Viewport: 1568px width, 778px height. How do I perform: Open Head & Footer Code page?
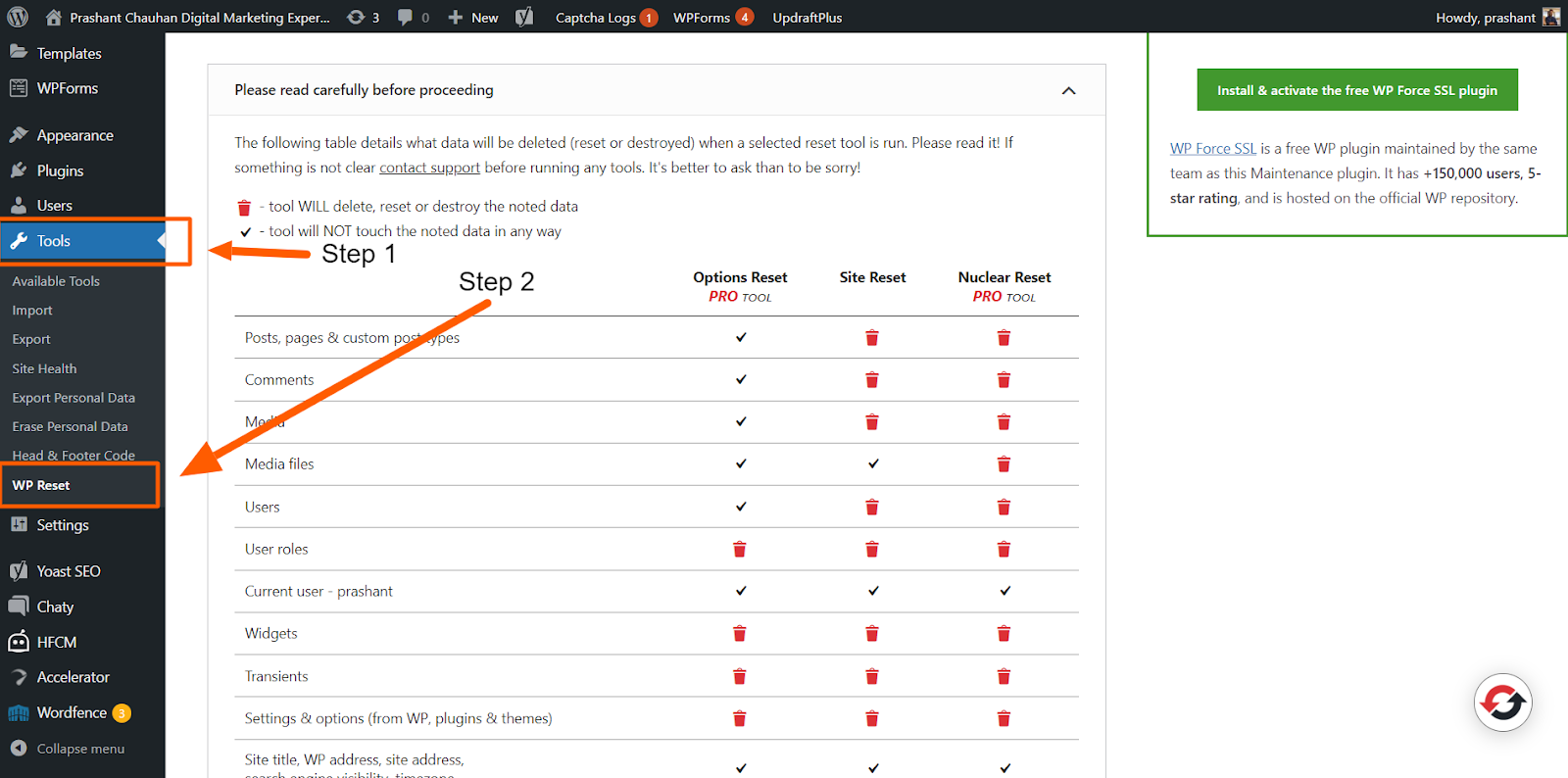(x=73, y=456)
